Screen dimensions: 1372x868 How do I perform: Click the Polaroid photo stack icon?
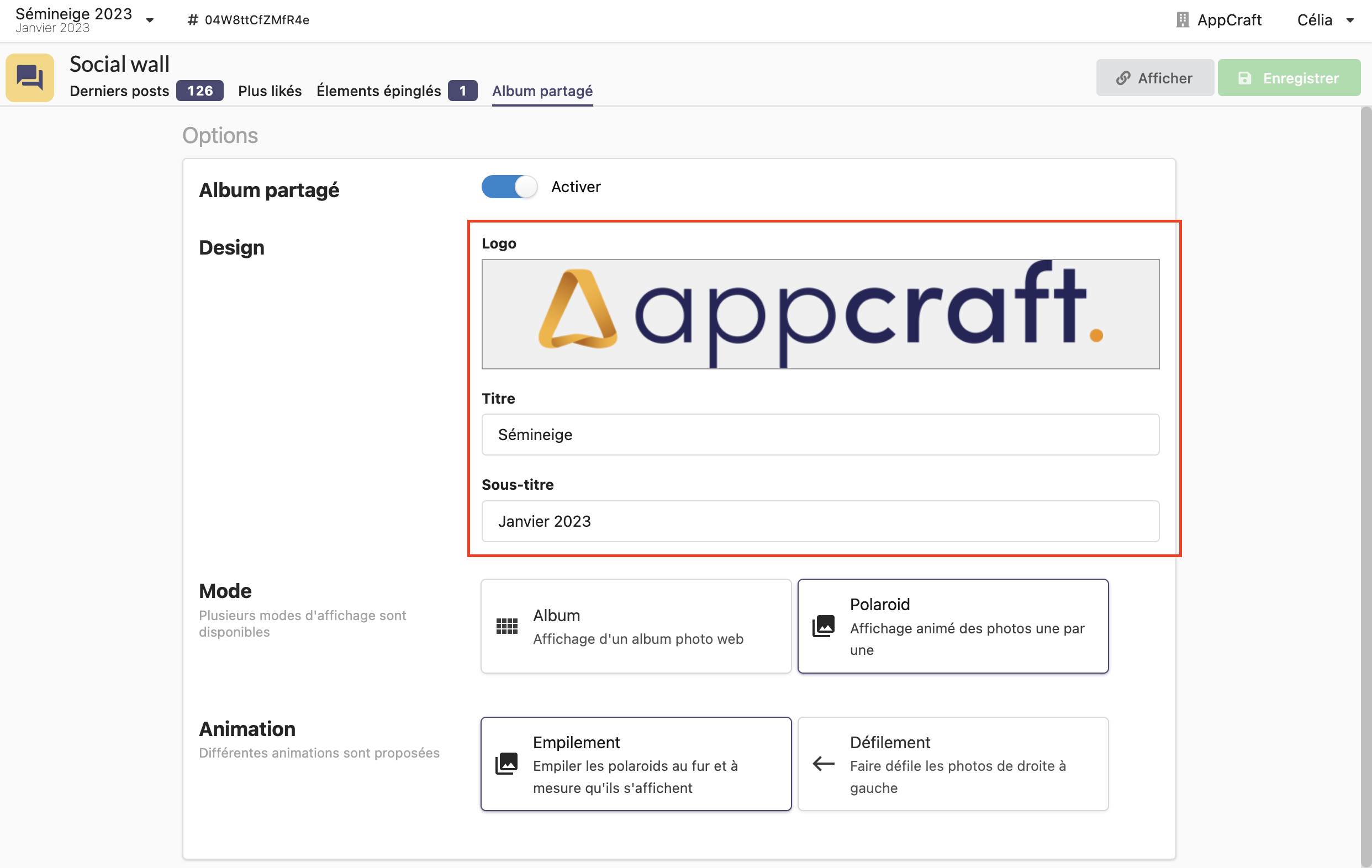tap(824, 626)
